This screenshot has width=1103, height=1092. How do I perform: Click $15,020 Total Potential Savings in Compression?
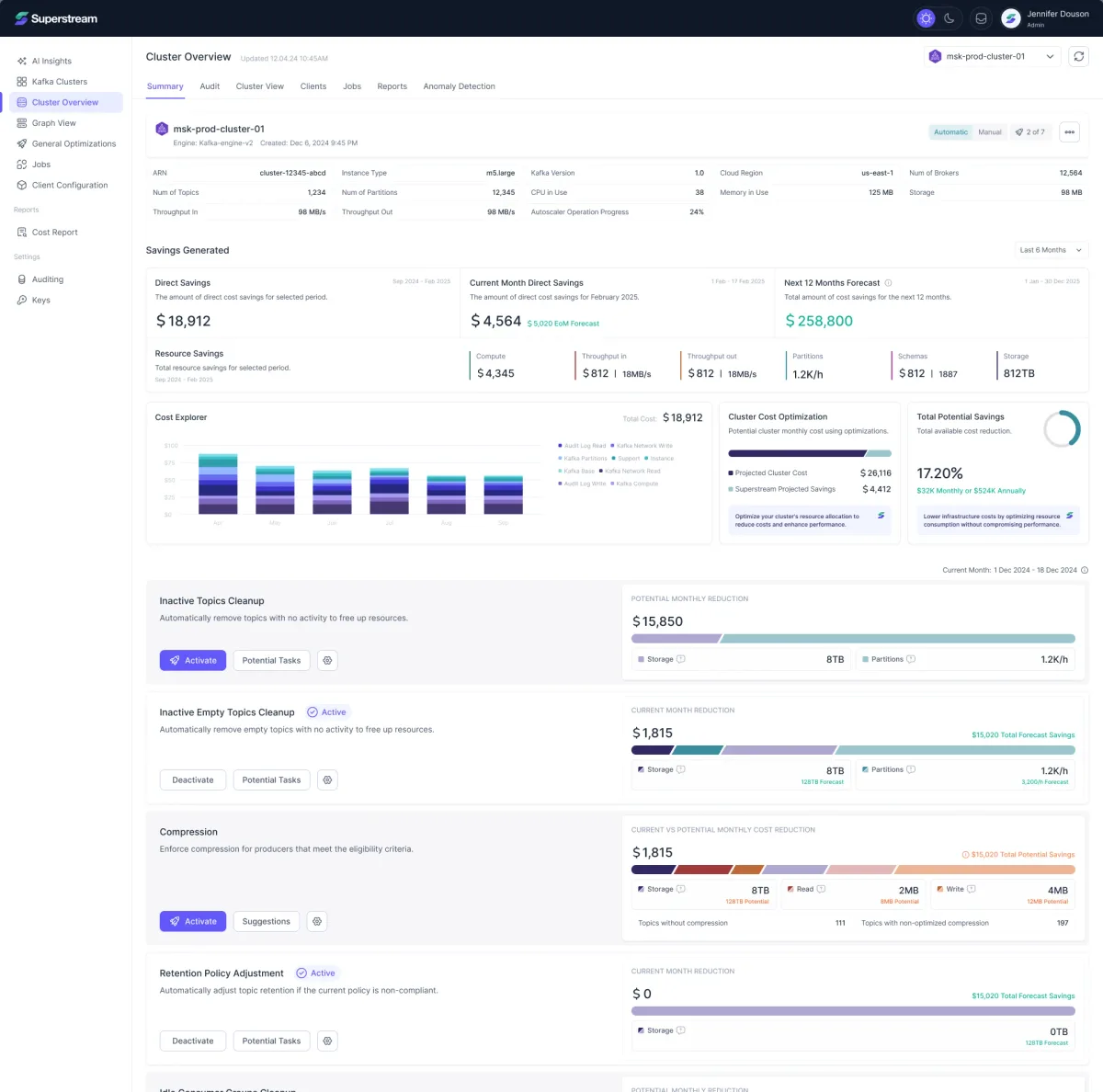(x=1018, y=855)
